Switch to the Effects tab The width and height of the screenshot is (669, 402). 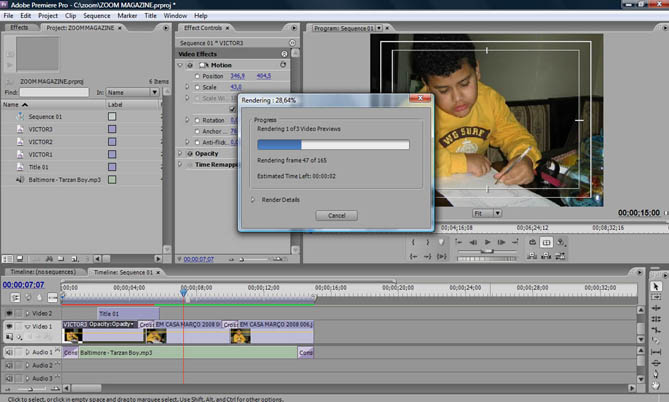tap(19, 28)
